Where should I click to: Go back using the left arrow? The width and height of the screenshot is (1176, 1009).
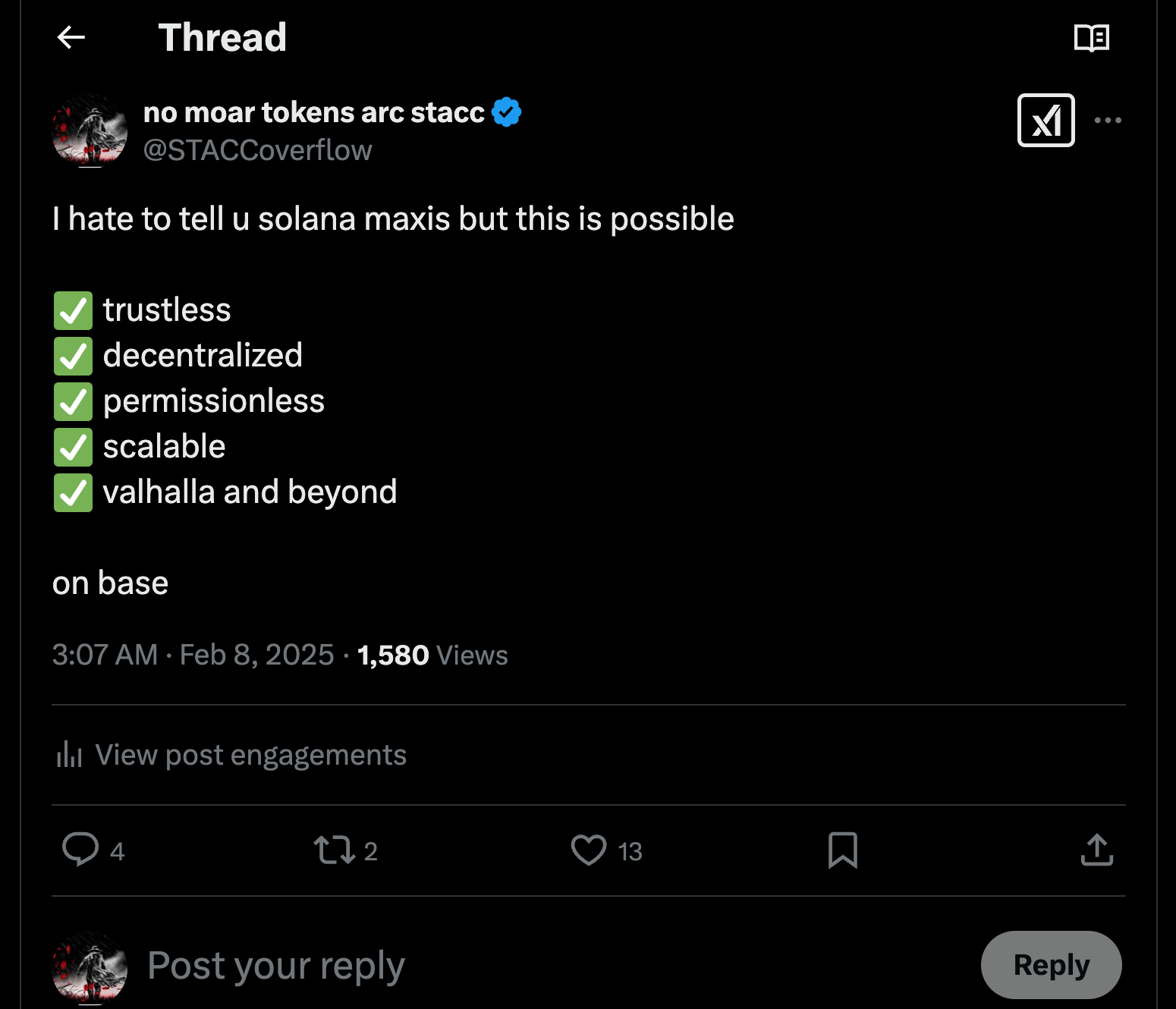pos(71,37)
